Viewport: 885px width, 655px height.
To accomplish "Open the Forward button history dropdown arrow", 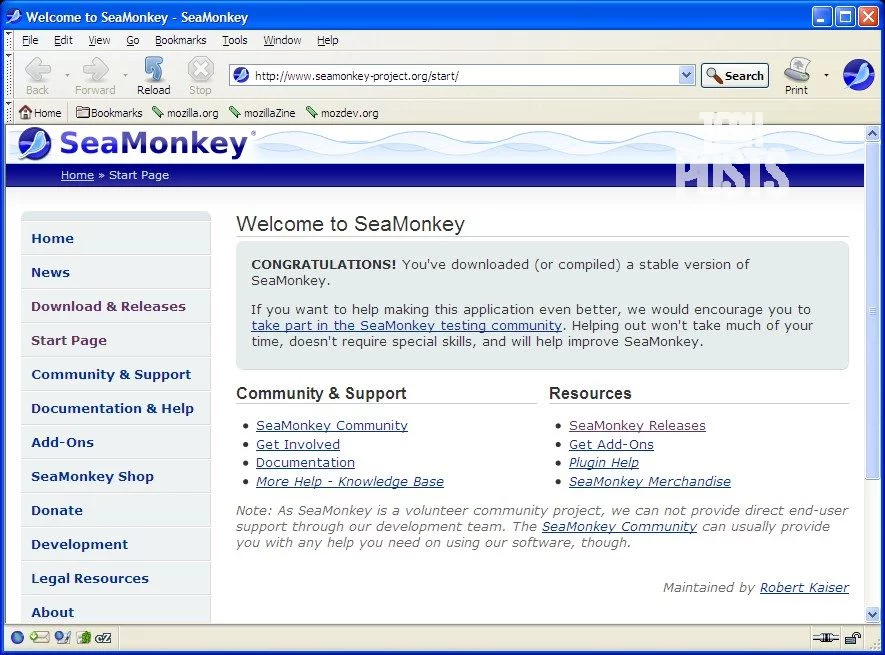I will click(x=125, y=75).
